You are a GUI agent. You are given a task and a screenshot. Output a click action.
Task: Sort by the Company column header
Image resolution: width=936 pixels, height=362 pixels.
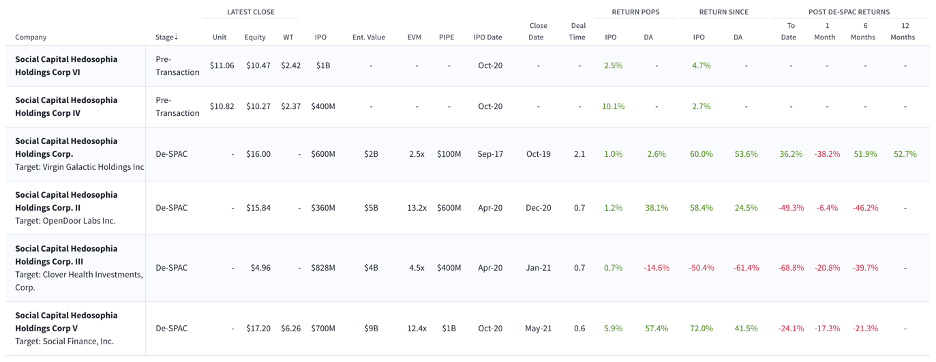pyautogui.click(x=30, y=37)
